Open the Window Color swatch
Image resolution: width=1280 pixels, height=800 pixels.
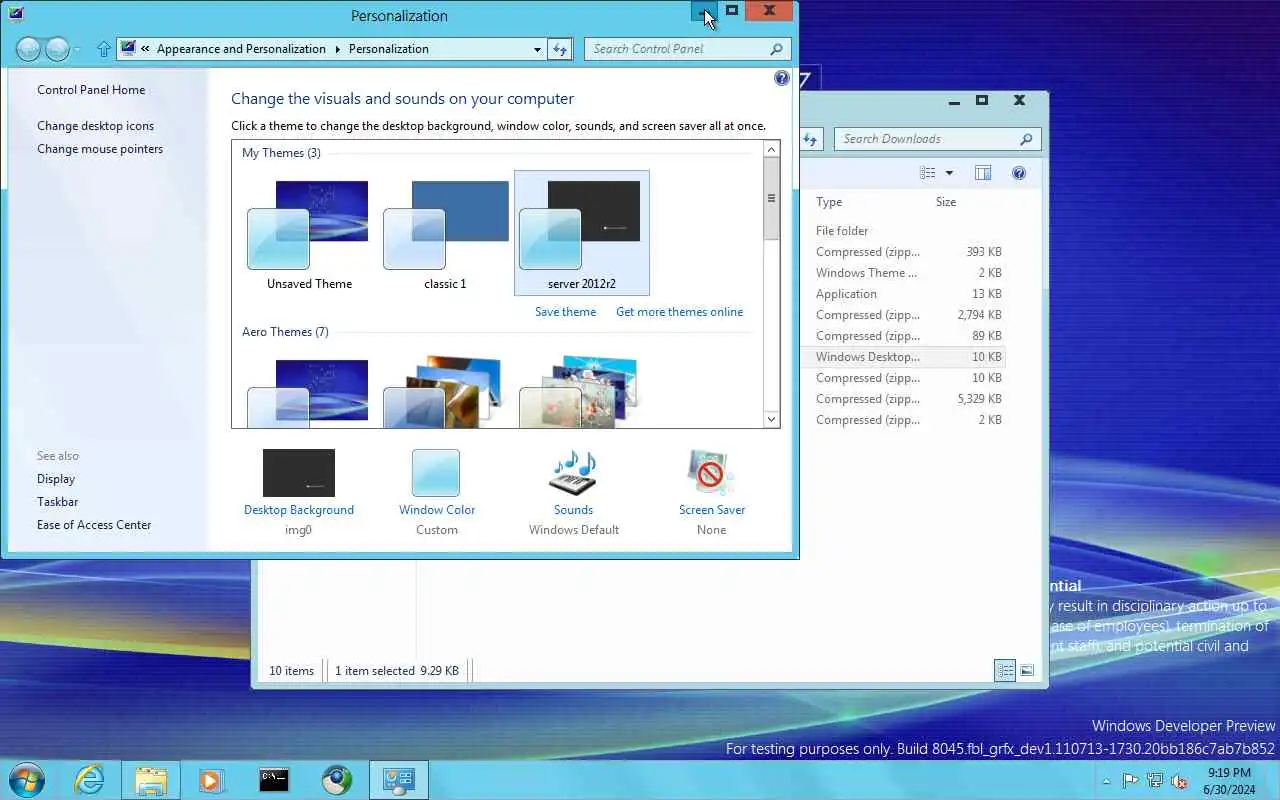pos(436,473)
